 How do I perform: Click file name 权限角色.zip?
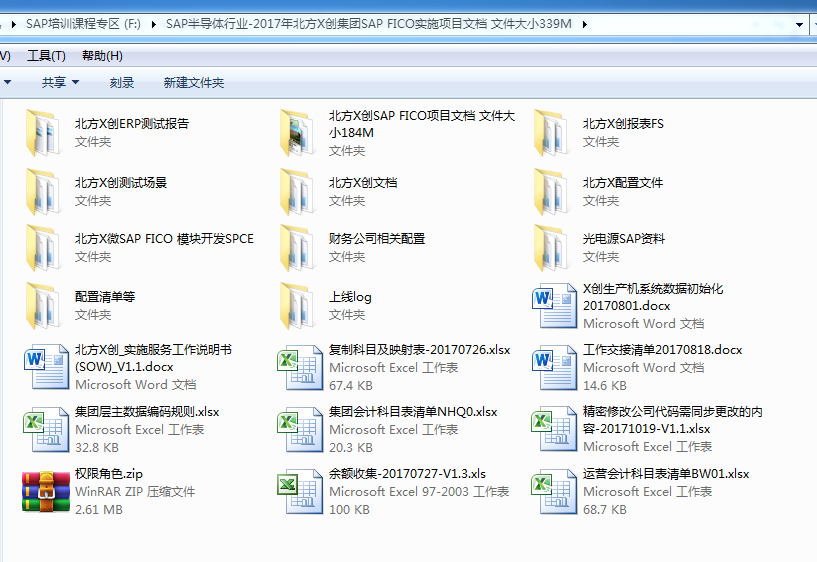pyautogui.click(x=109, y=473)
